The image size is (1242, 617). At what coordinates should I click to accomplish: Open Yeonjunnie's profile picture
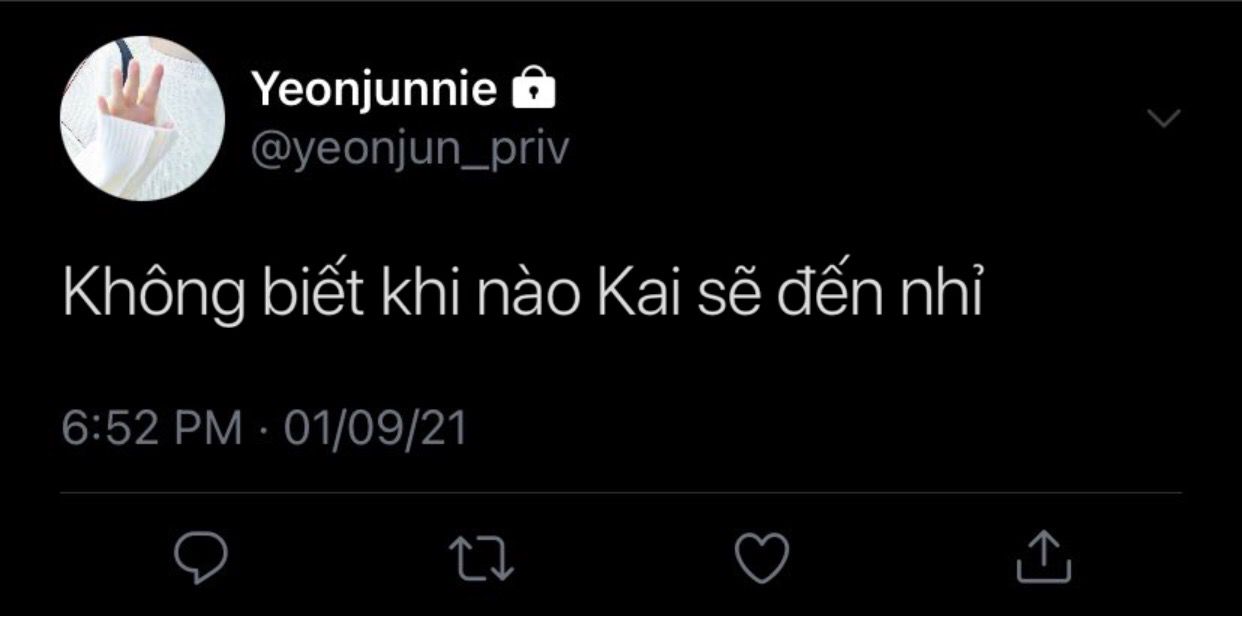142,119
